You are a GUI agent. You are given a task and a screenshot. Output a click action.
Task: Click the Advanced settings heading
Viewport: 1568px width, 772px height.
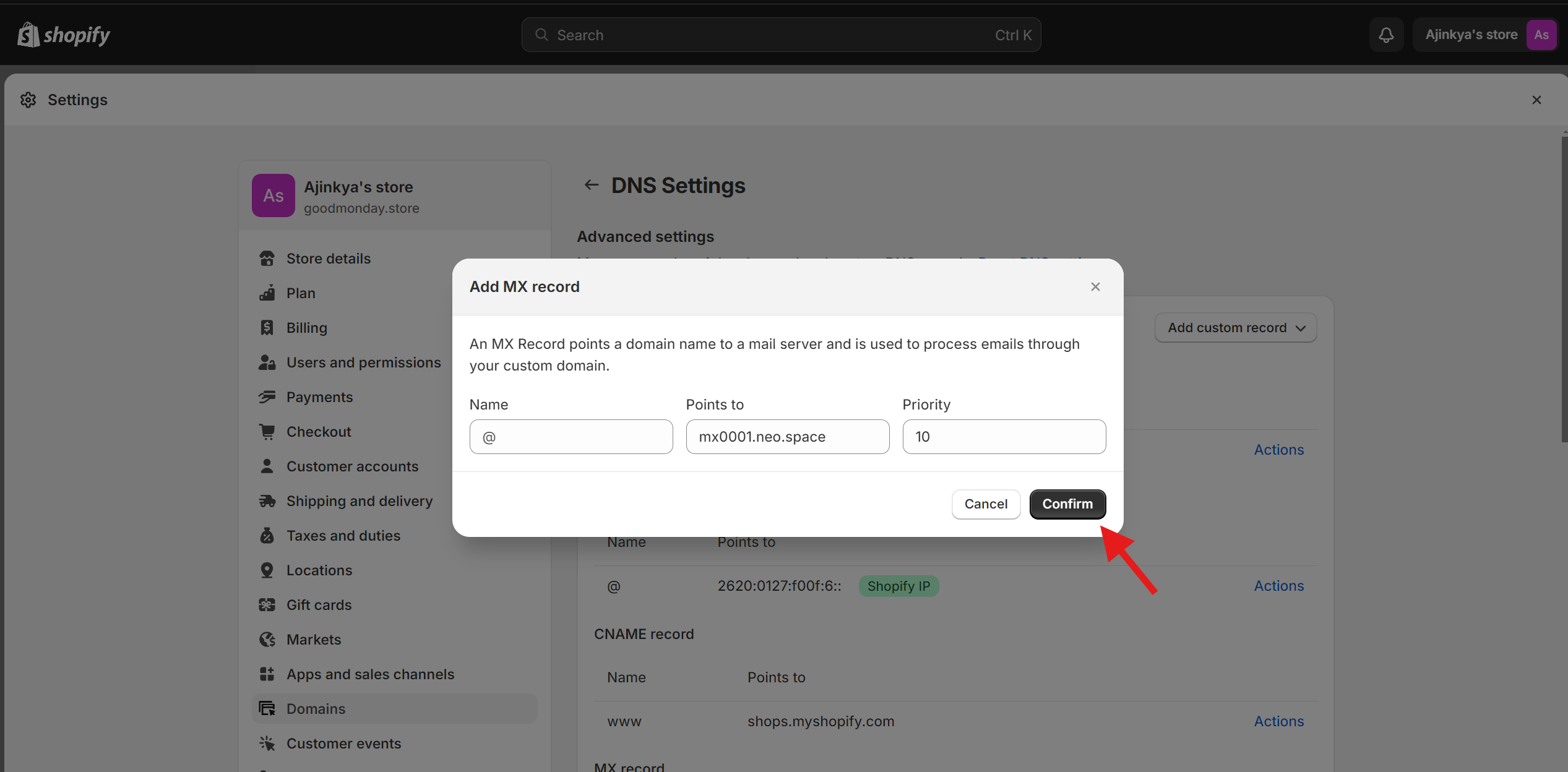(645, 236)
